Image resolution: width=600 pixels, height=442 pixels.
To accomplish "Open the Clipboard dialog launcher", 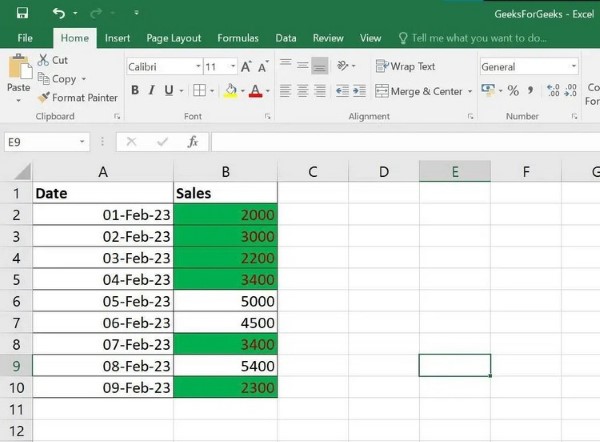I will (x=117, y=116).
